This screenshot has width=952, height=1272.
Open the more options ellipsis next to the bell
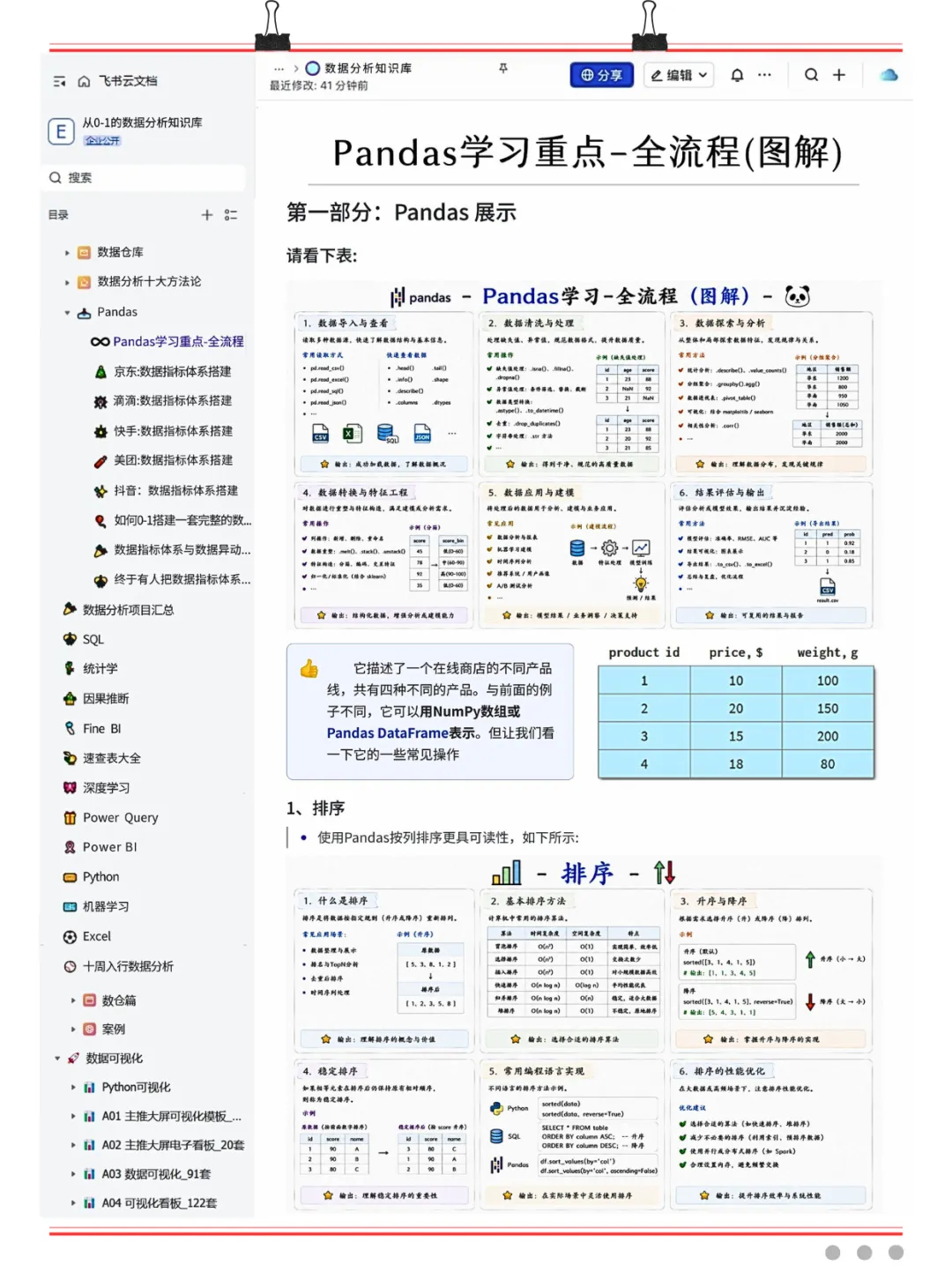pyautogui.click(x=764, y=75)
